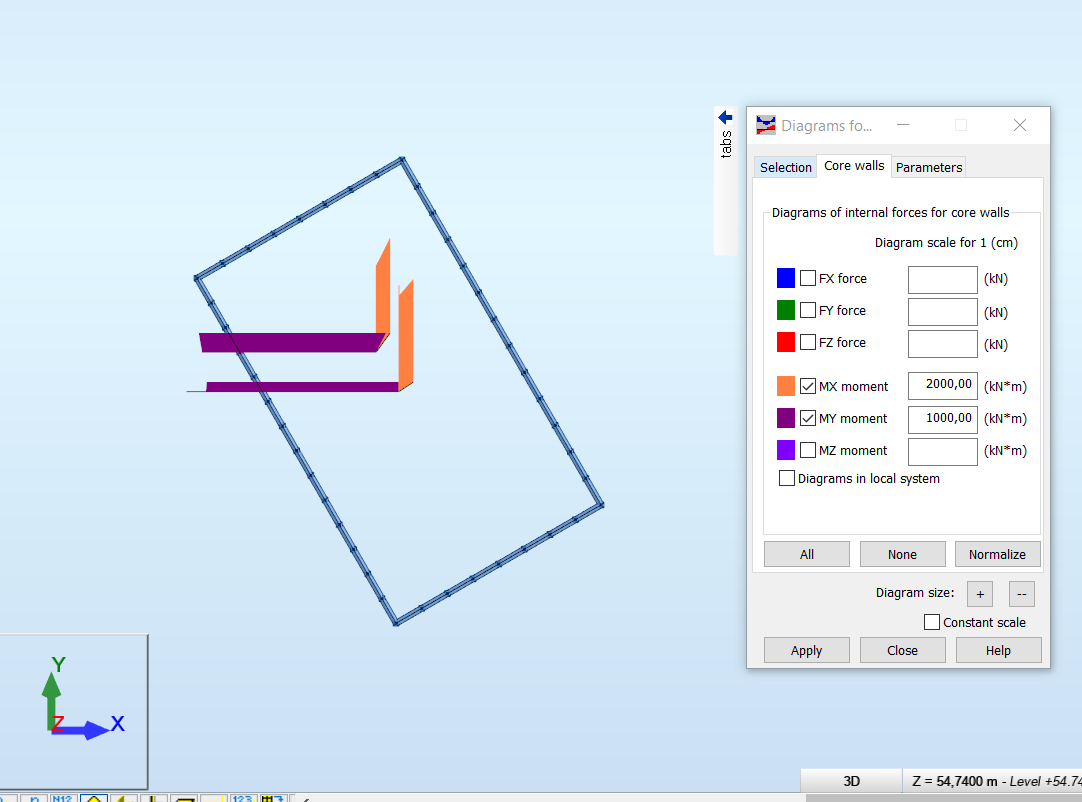Increase diagram size with the plus button
The height and width of the screenshot is (802, 1082).
pos(979,593)
